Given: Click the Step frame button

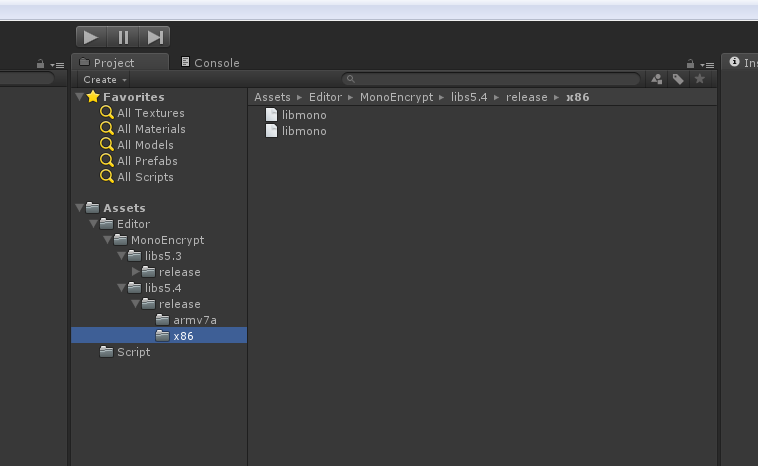Looking at the screenshot, I should [x=155, y=37].
